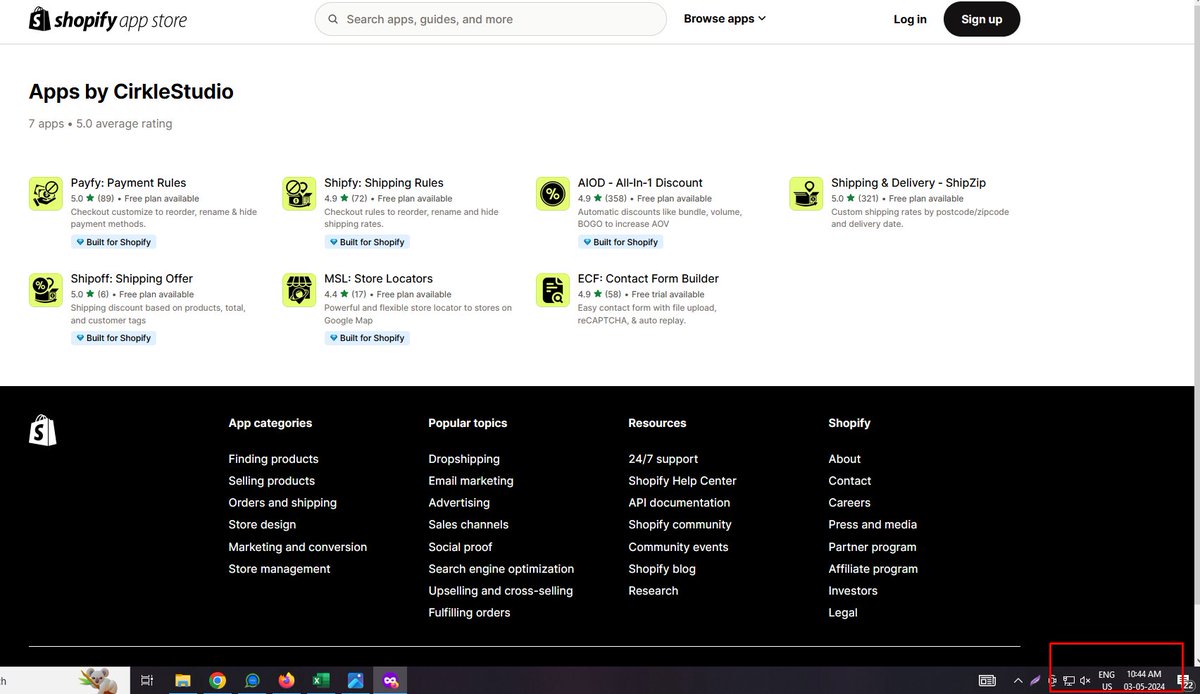Open Shopify blog link

662,569
